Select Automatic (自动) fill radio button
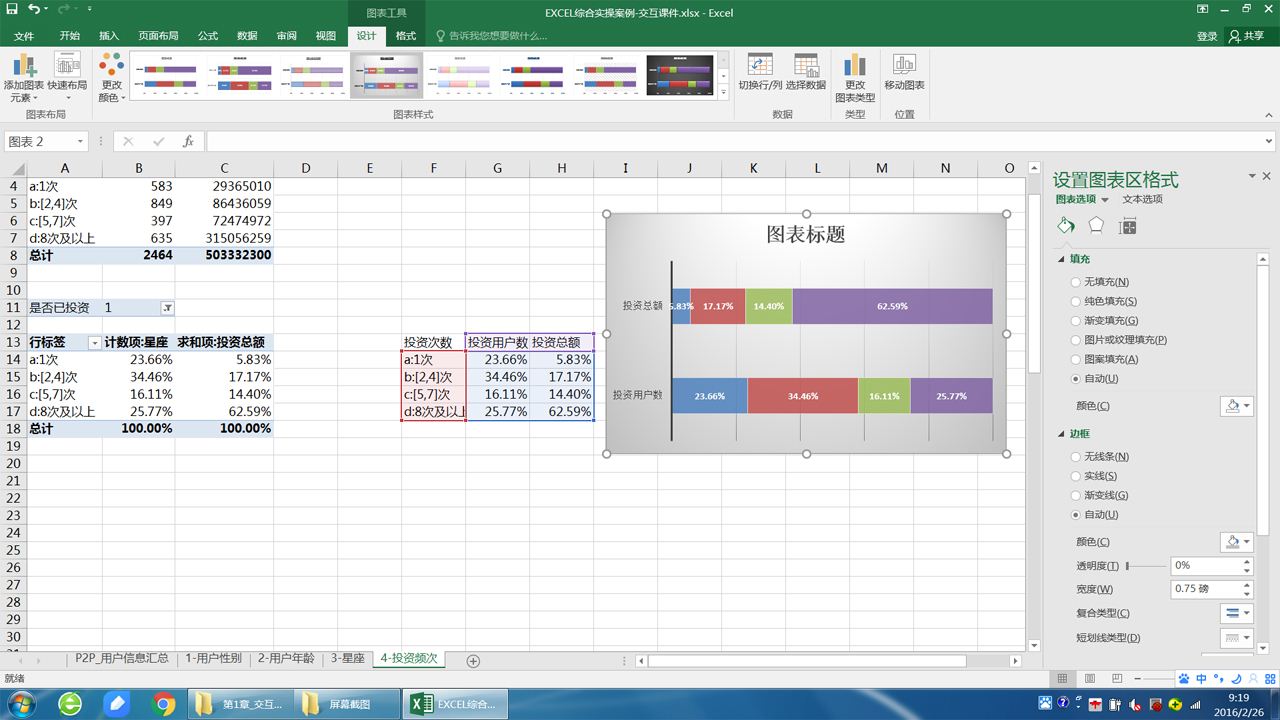This screenshot has width=1280, height=720. (x=1075, y=379)
